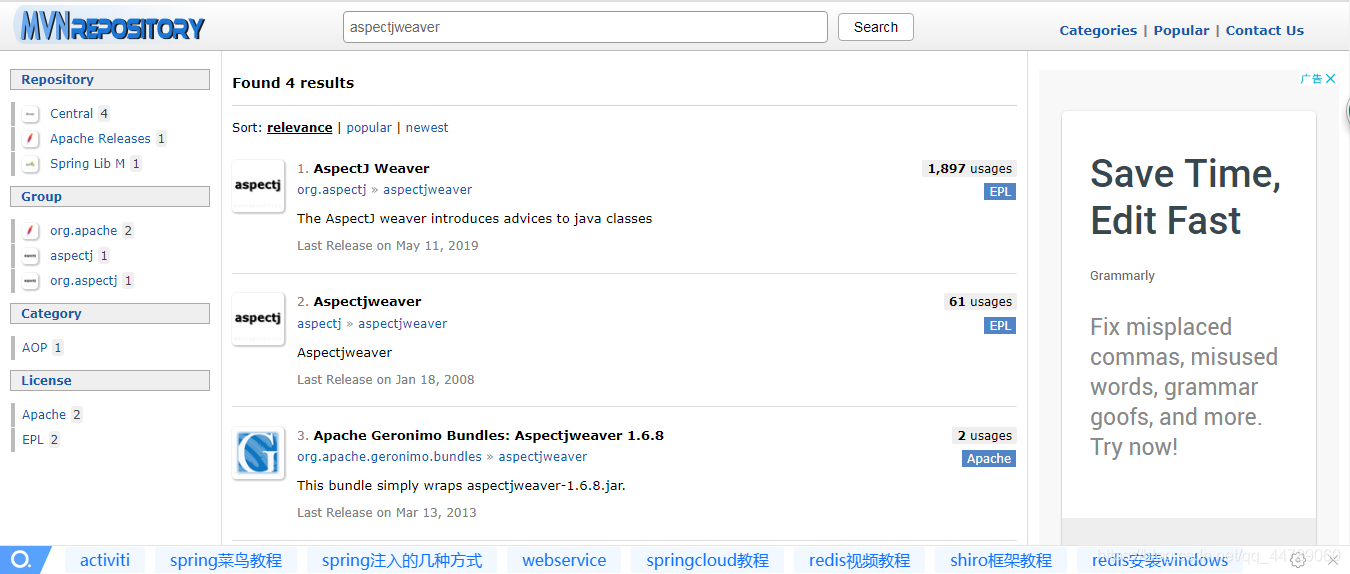This screenshot has height=574, width=1350.
Task: Open aspectjweaver artifact link in third result
Action: [543, 457]
